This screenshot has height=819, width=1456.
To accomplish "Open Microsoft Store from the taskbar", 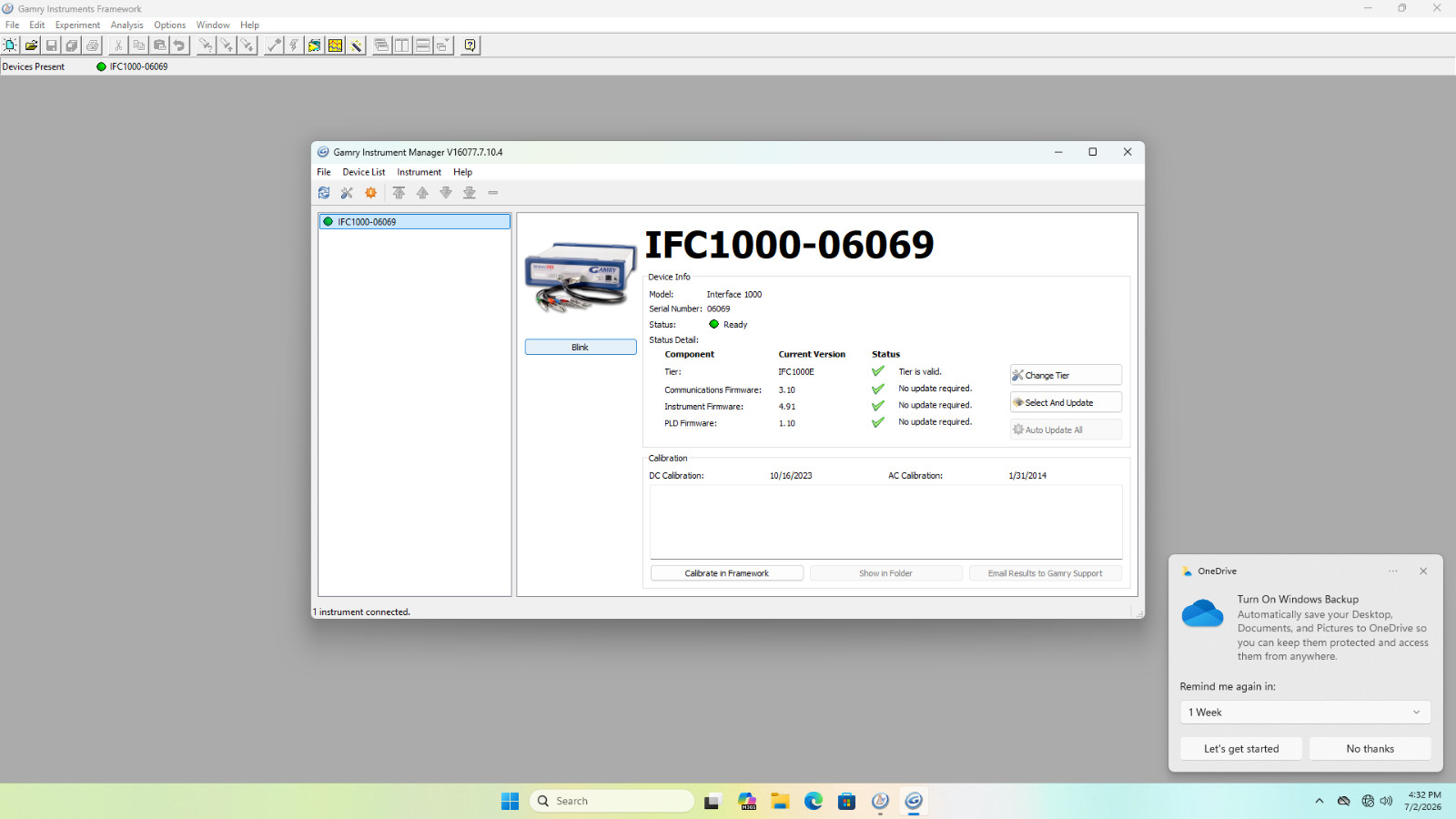I will pos(846,801).
